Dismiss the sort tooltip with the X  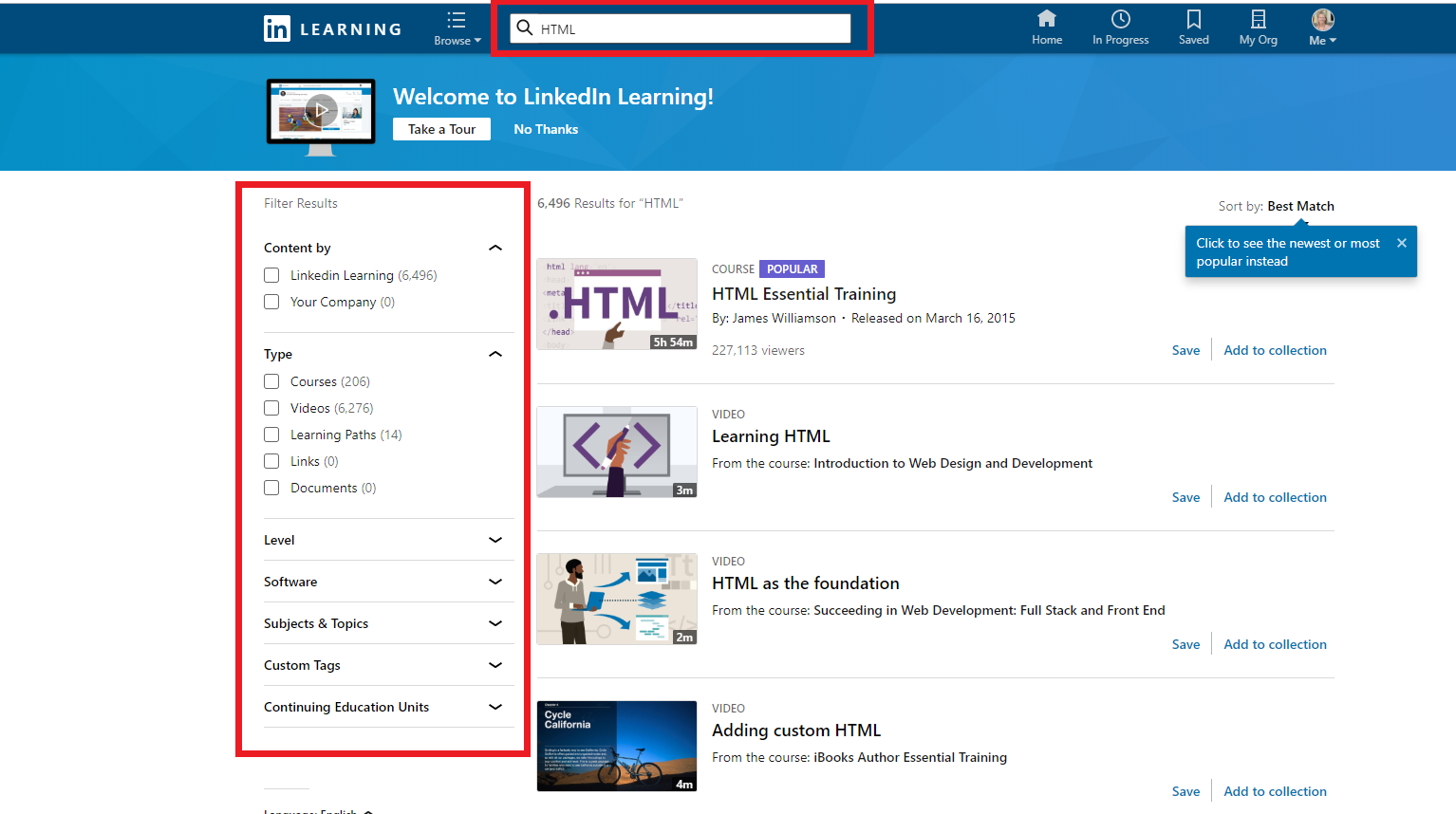(1402, 242)
